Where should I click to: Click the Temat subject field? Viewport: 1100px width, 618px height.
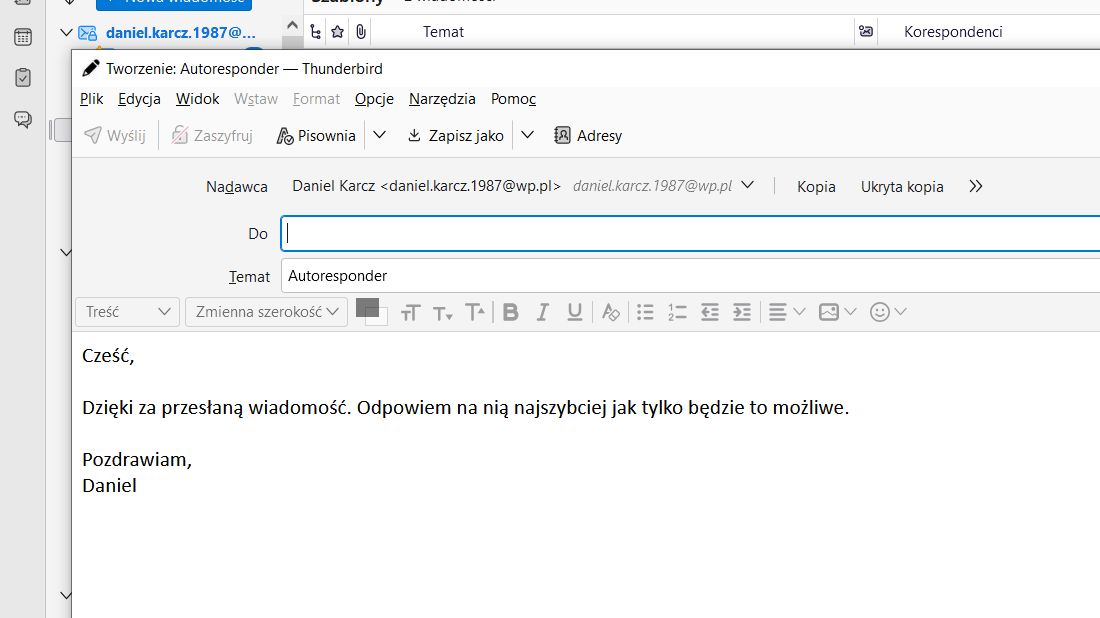(x=691, y=276)
